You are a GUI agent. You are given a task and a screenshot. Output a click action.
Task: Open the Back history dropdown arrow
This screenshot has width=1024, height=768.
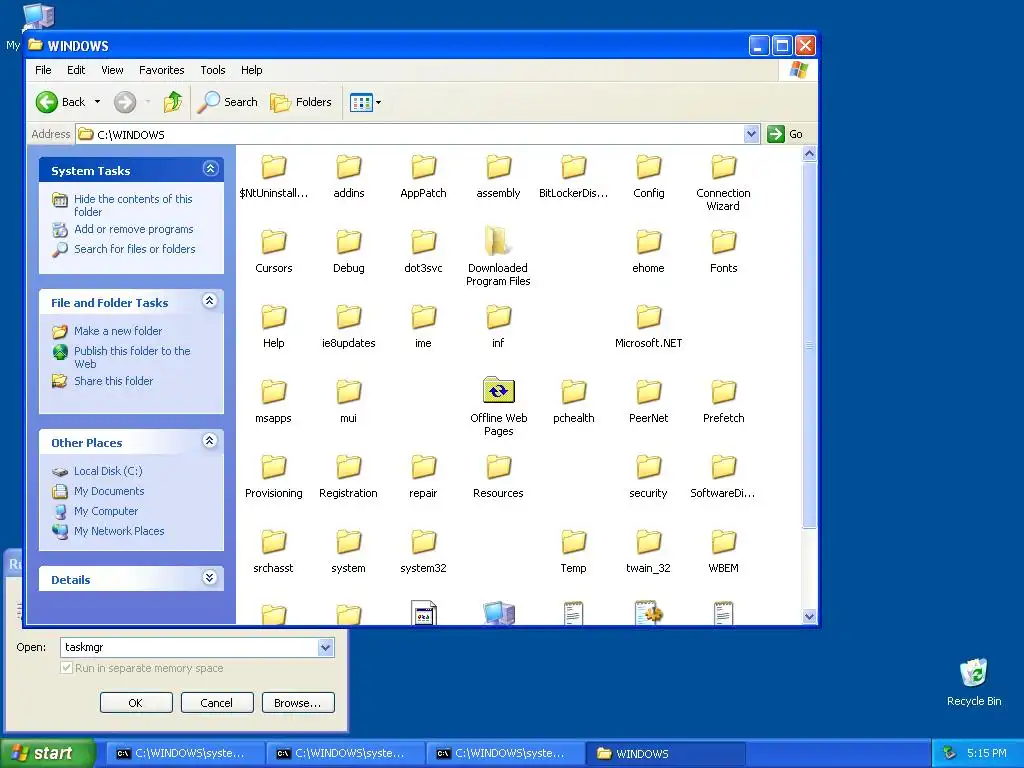coord(97,102)
